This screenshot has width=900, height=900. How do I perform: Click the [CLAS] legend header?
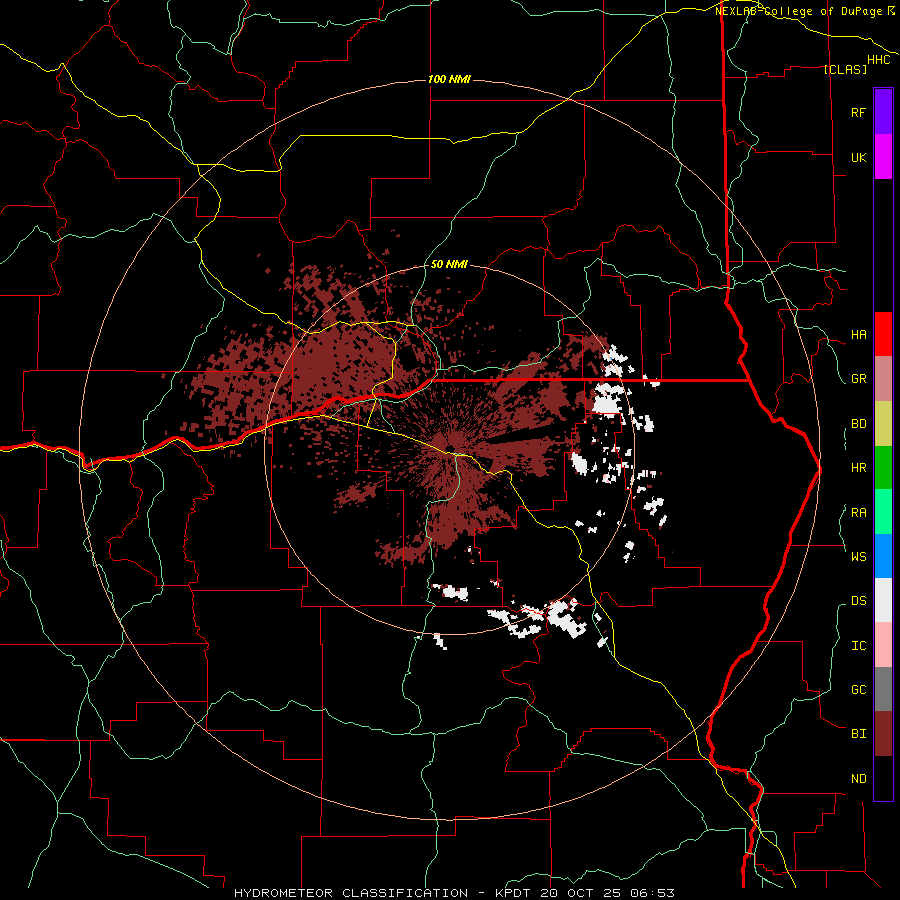(x=845, y=69)
